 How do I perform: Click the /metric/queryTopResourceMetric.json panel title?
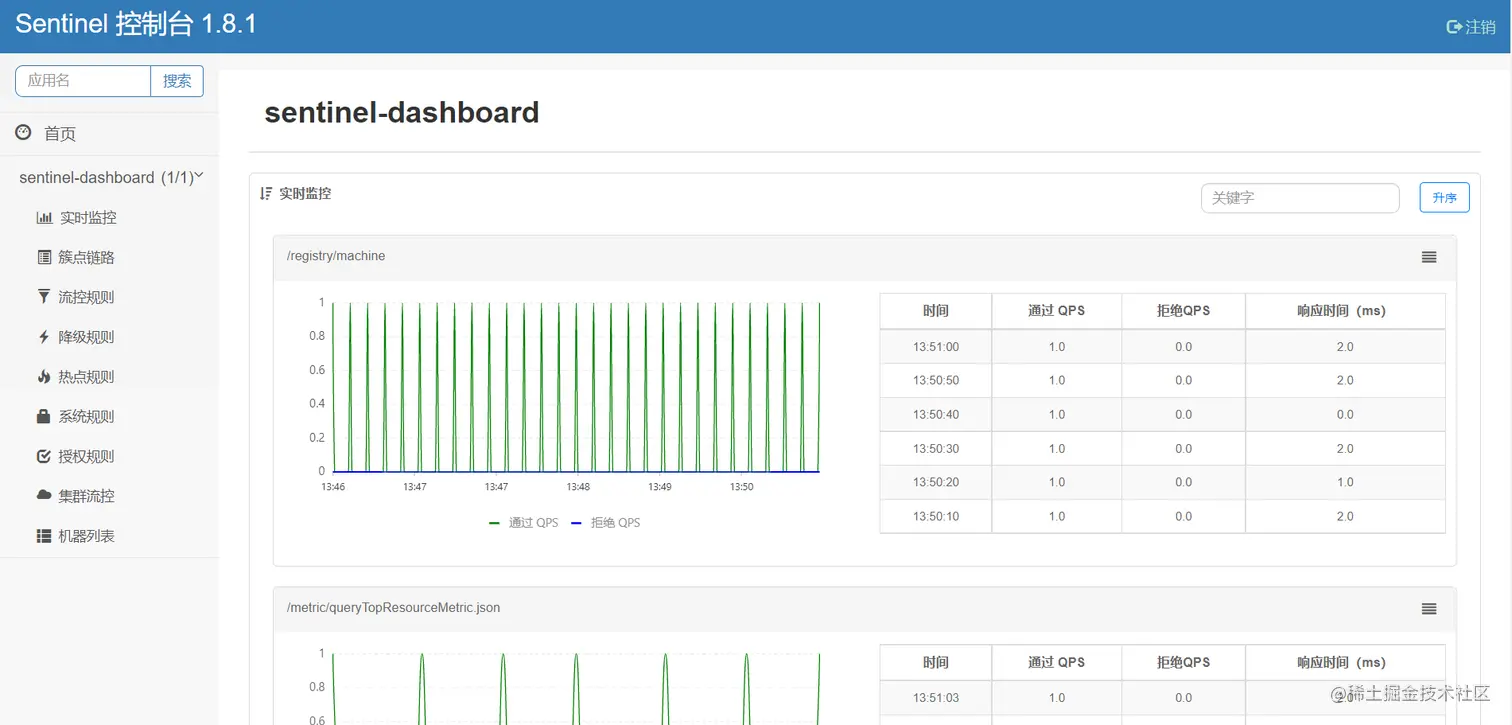(x=393, y=607)
